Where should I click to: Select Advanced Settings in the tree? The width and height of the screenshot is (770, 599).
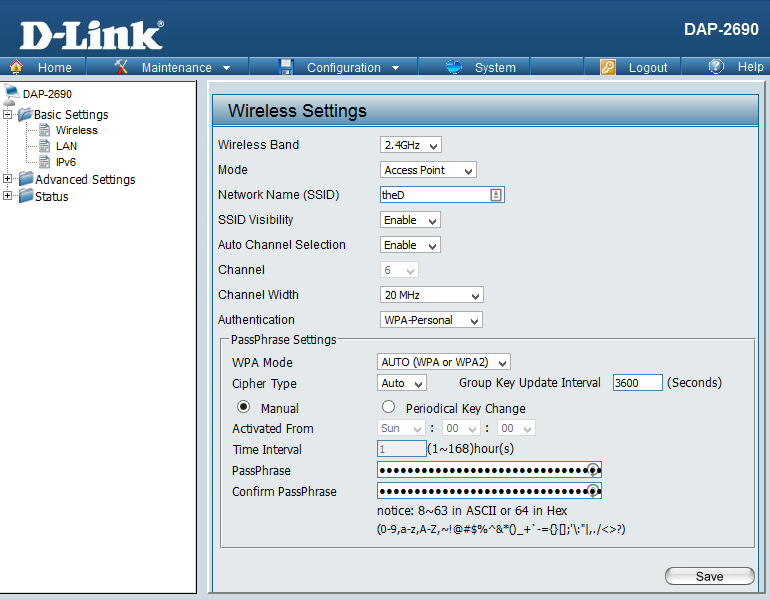click(85, 179)
